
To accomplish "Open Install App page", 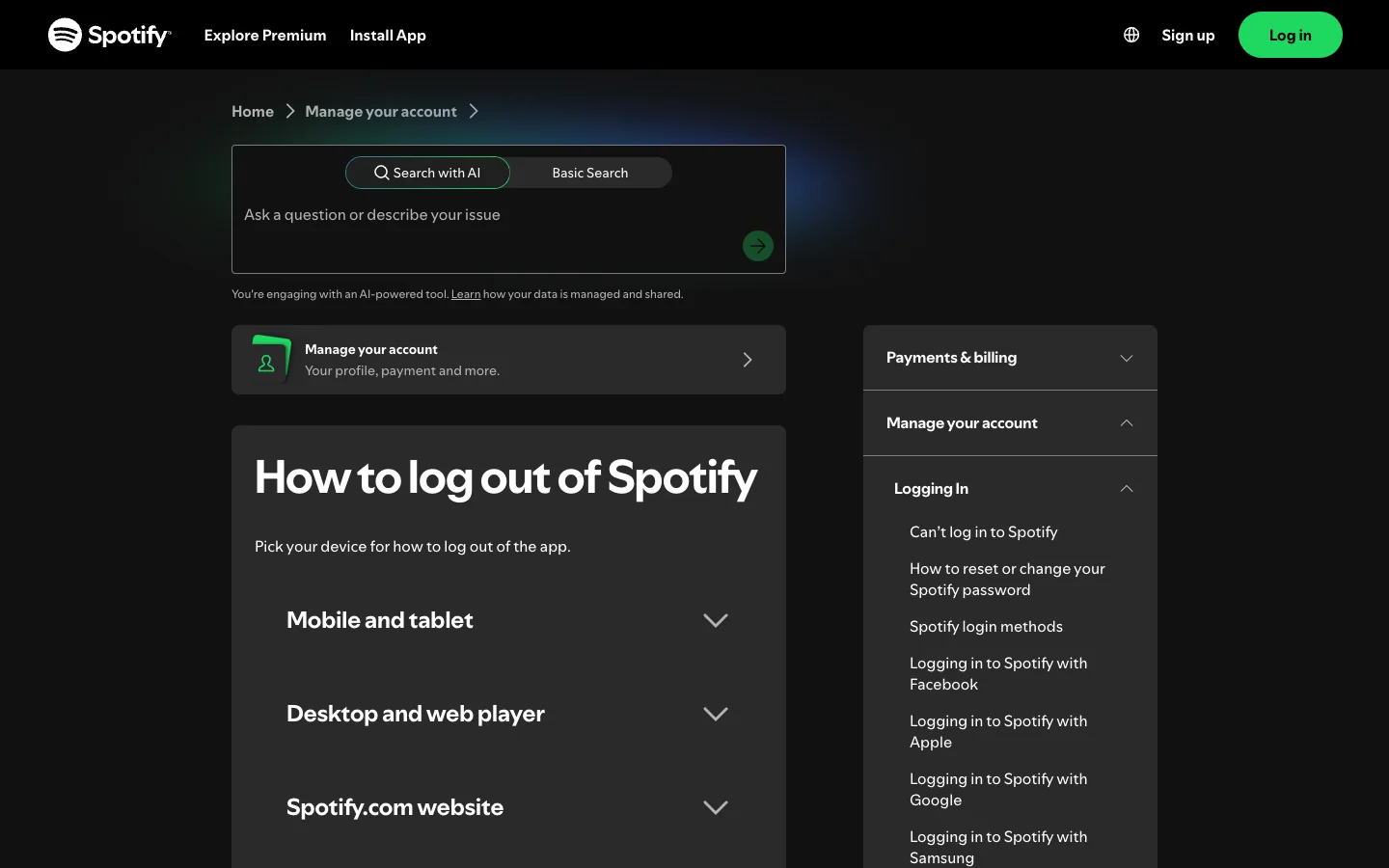I will tap(388, 35).
